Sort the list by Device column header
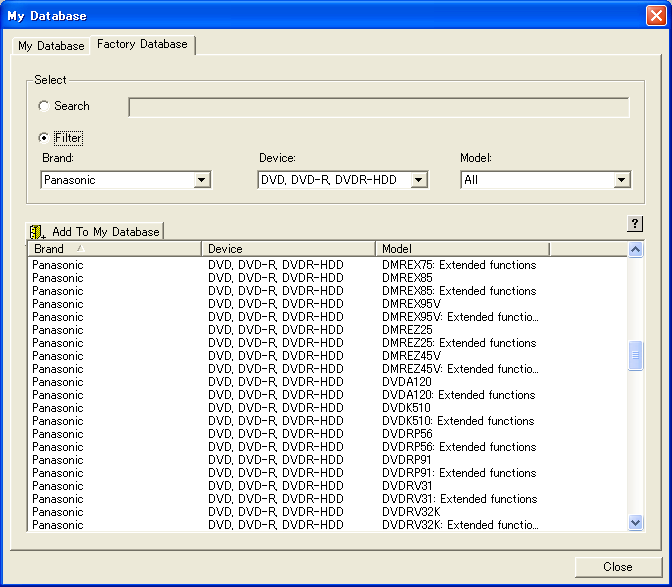Screen dimensions: 672x587 coord(288,249)
